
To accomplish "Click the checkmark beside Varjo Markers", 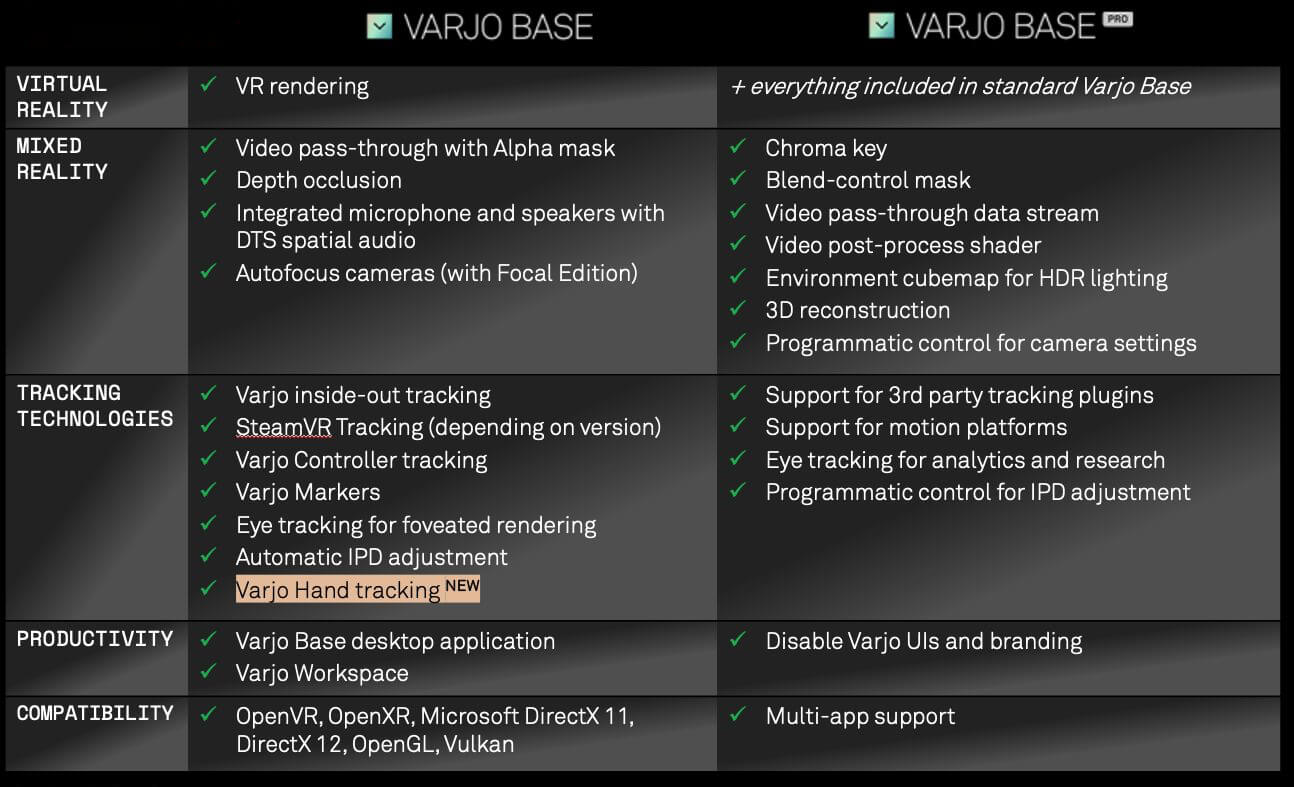I will click(208, 491).
